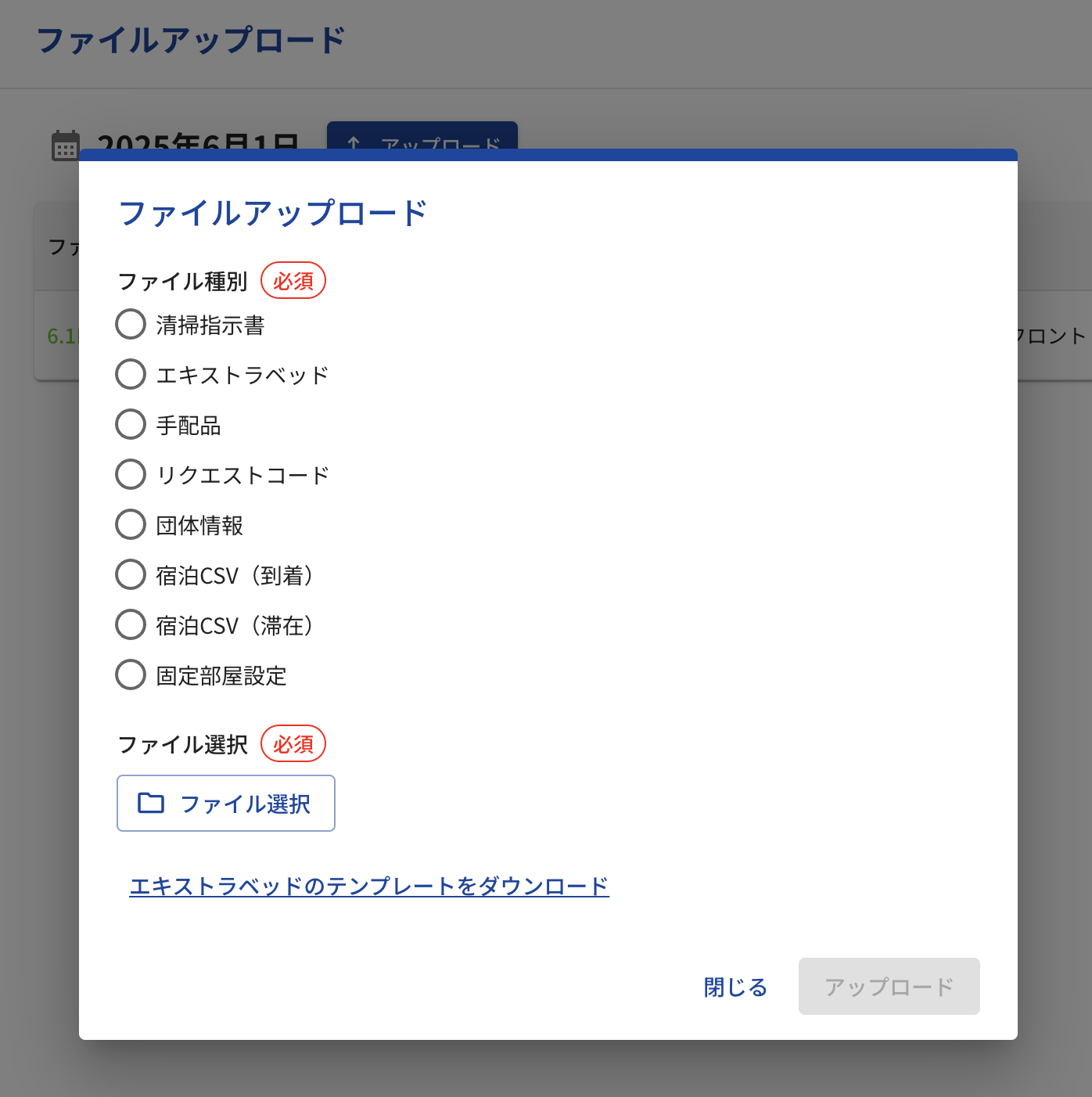Screen dimensions: 1092x1097
Task: Select the 宿泊CSV（滞在） option
Action: tap(131, 624)
